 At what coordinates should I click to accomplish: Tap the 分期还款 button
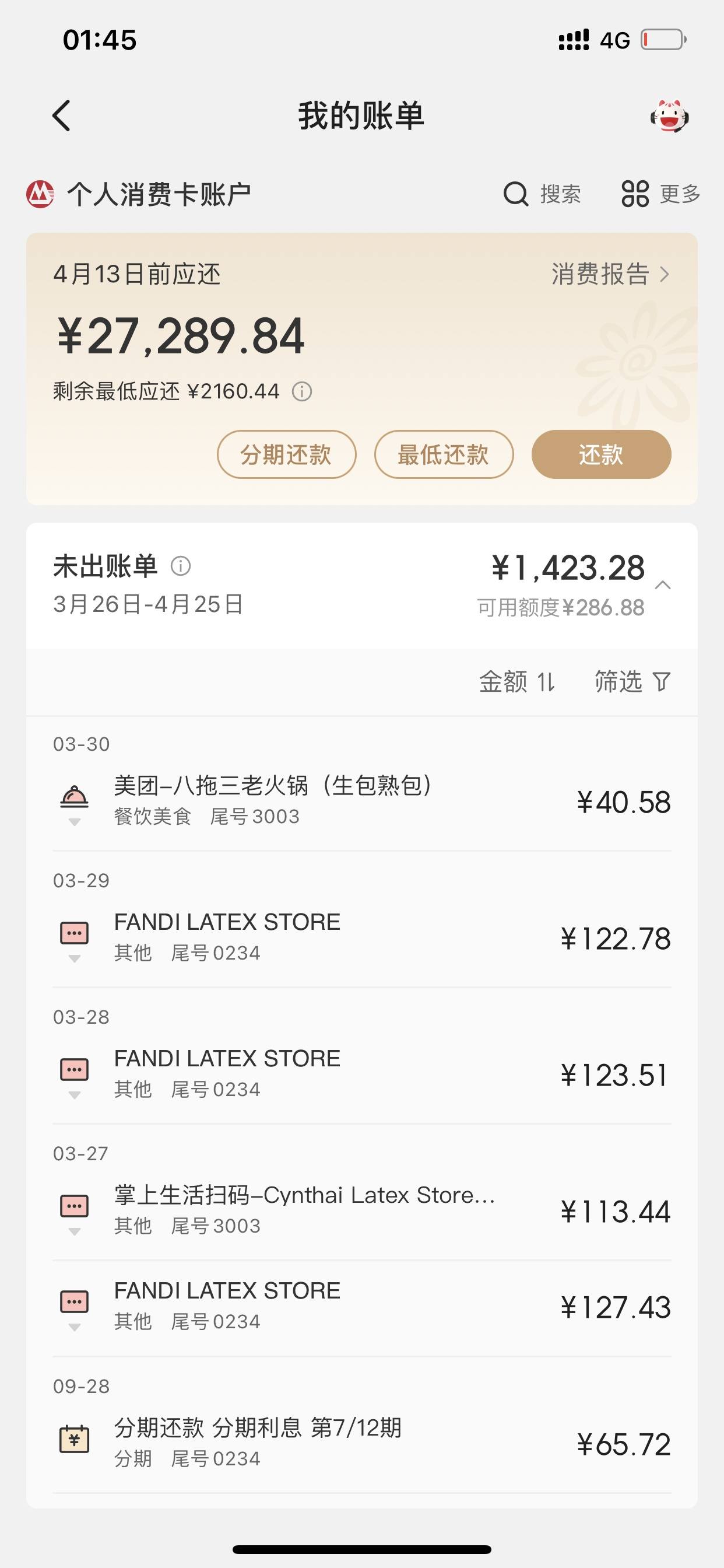point(287,454)
